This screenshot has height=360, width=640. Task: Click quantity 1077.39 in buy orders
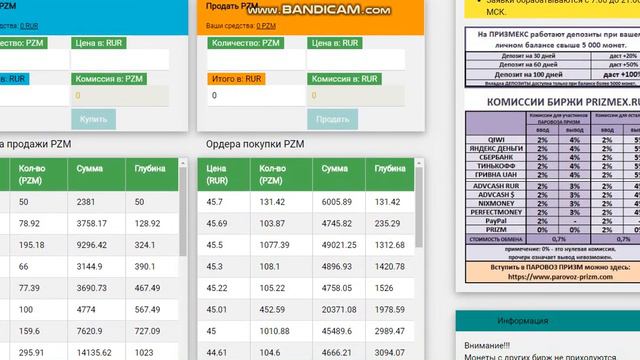point(274,245)
